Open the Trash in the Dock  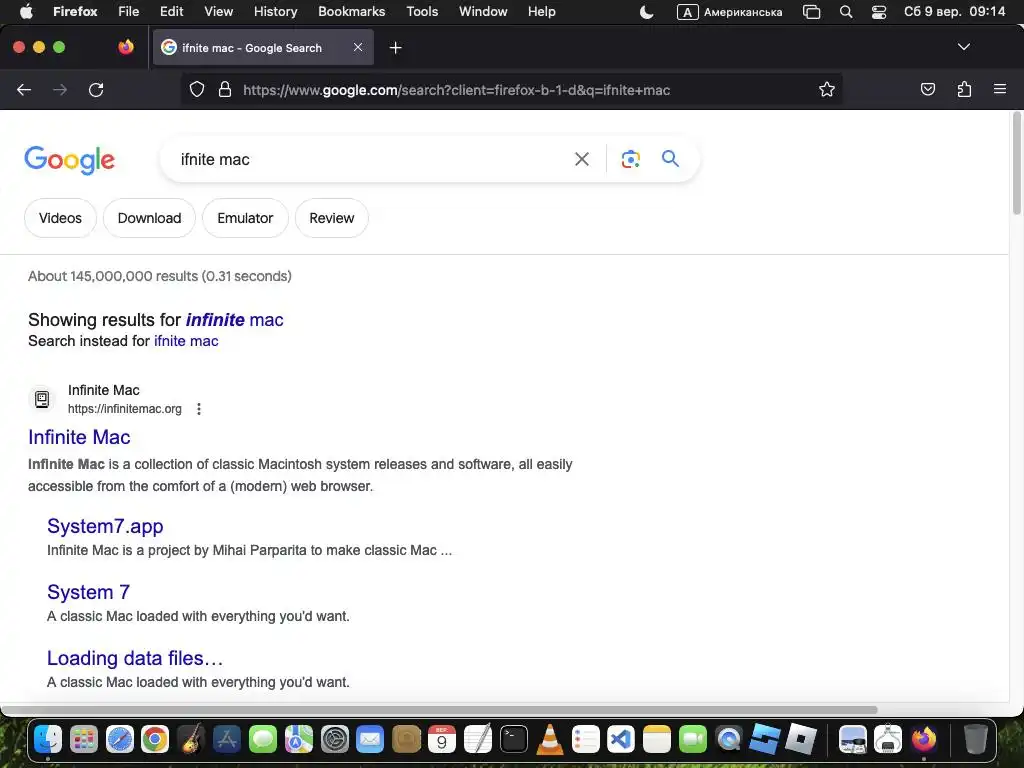tap(975, 739)
